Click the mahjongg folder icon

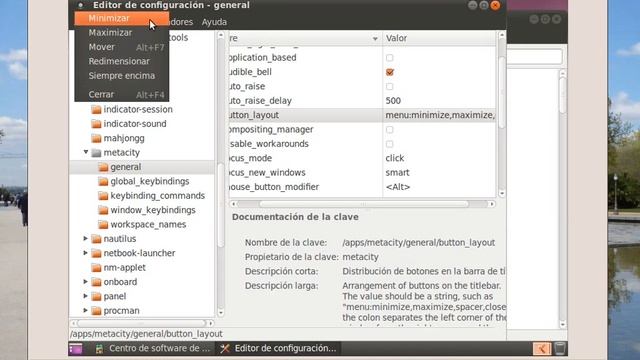tap(96, 138)
